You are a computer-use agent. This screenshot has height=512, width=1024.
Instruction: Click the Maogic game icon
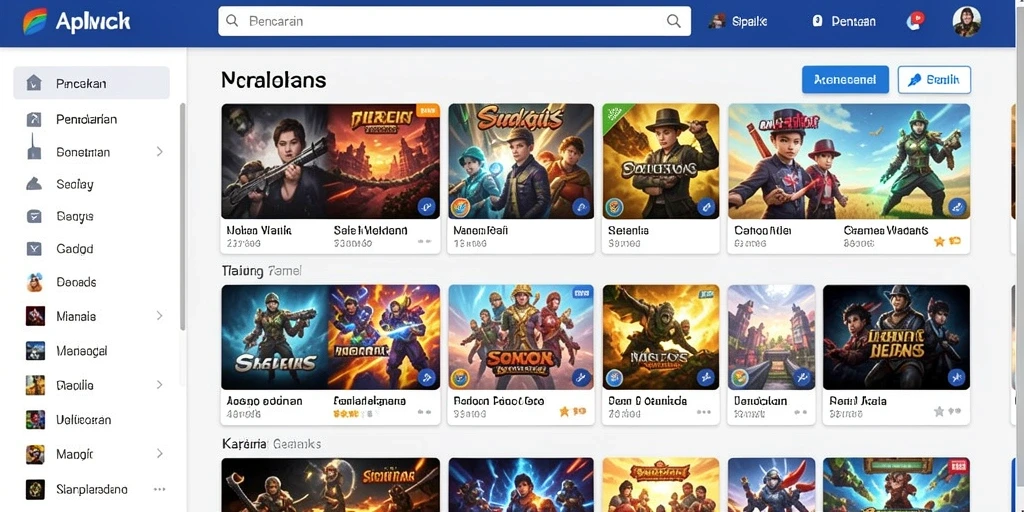click(35, 454)
